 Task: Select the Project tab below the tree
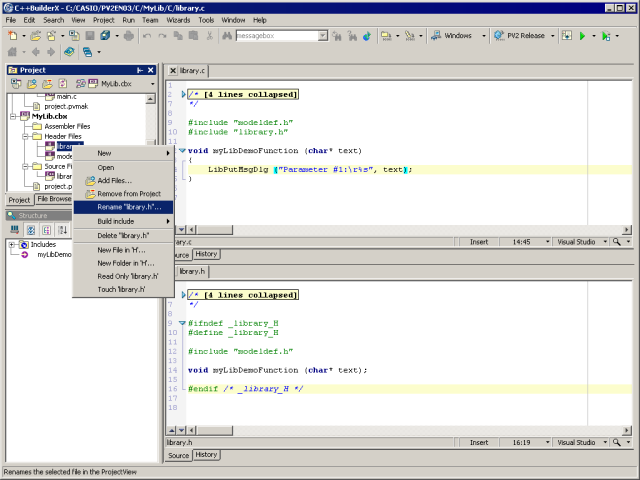coord(19,200)
